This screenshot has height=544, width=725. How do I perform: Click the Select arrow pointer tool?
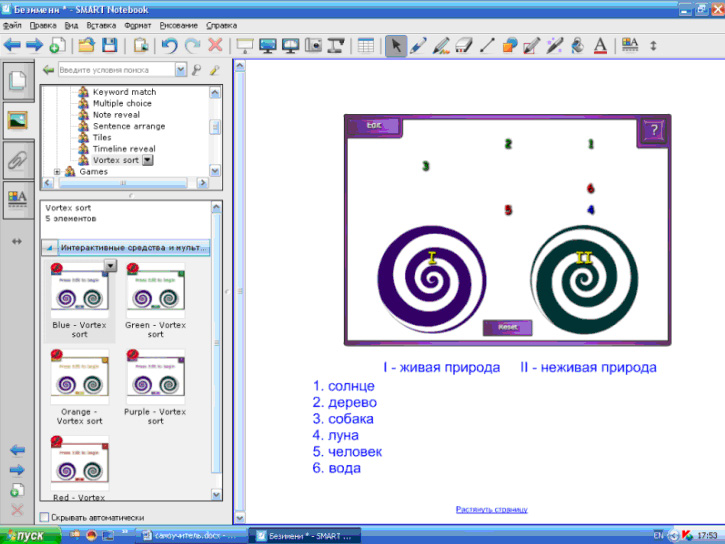point(395,45)
